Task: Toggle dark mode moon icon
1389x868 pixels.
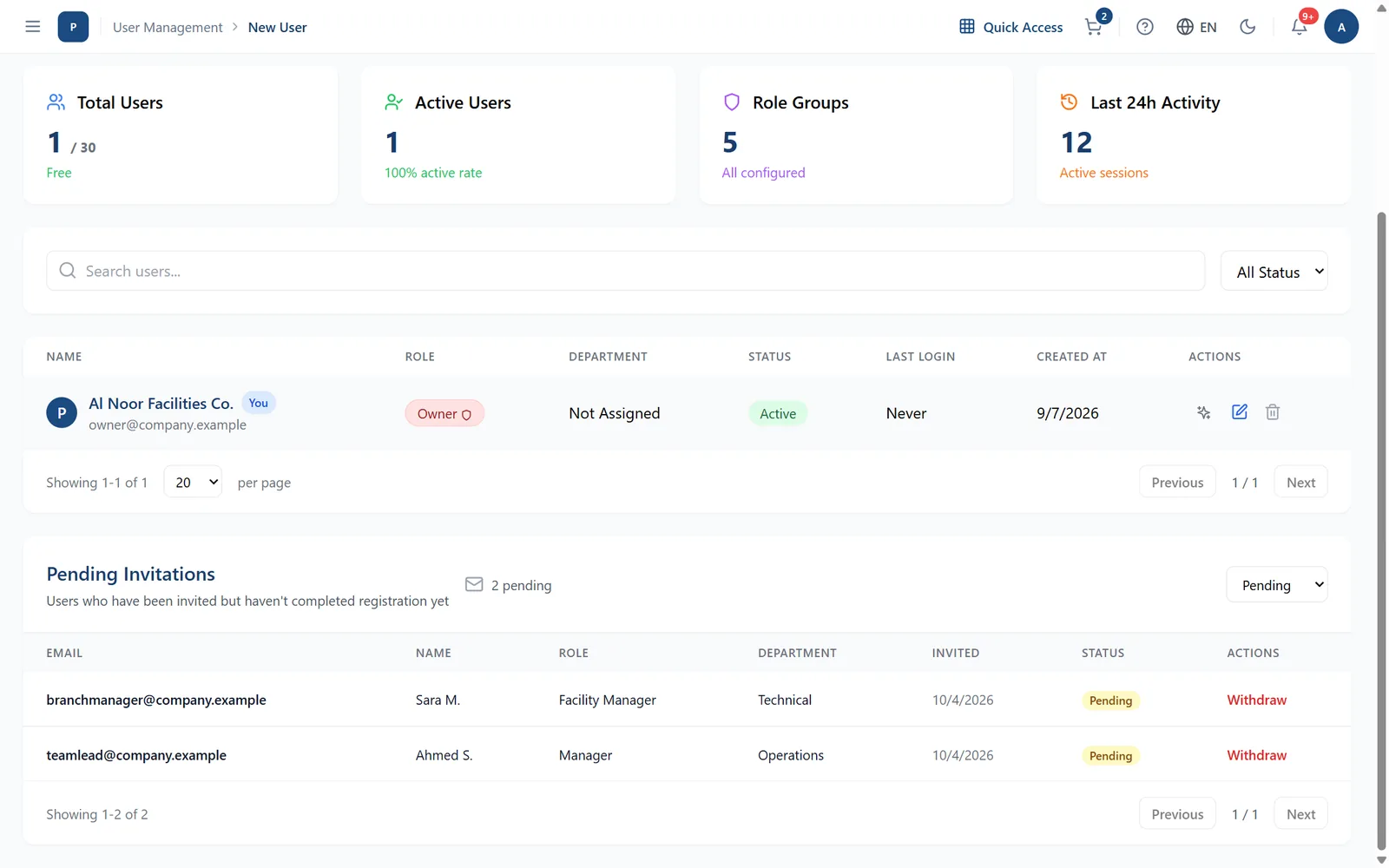Action: click(1247, 27)
